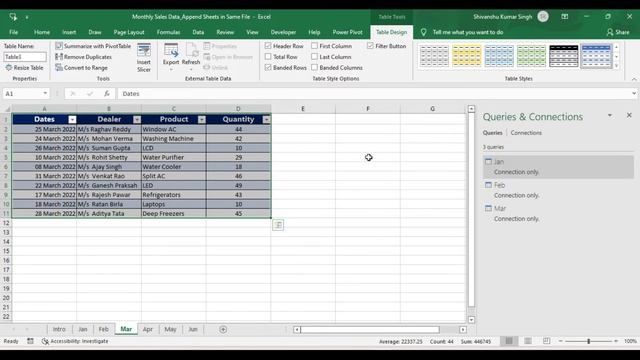Click the macro recording status icon
Viewport: 640px width, 360px height.
[30, 341]
